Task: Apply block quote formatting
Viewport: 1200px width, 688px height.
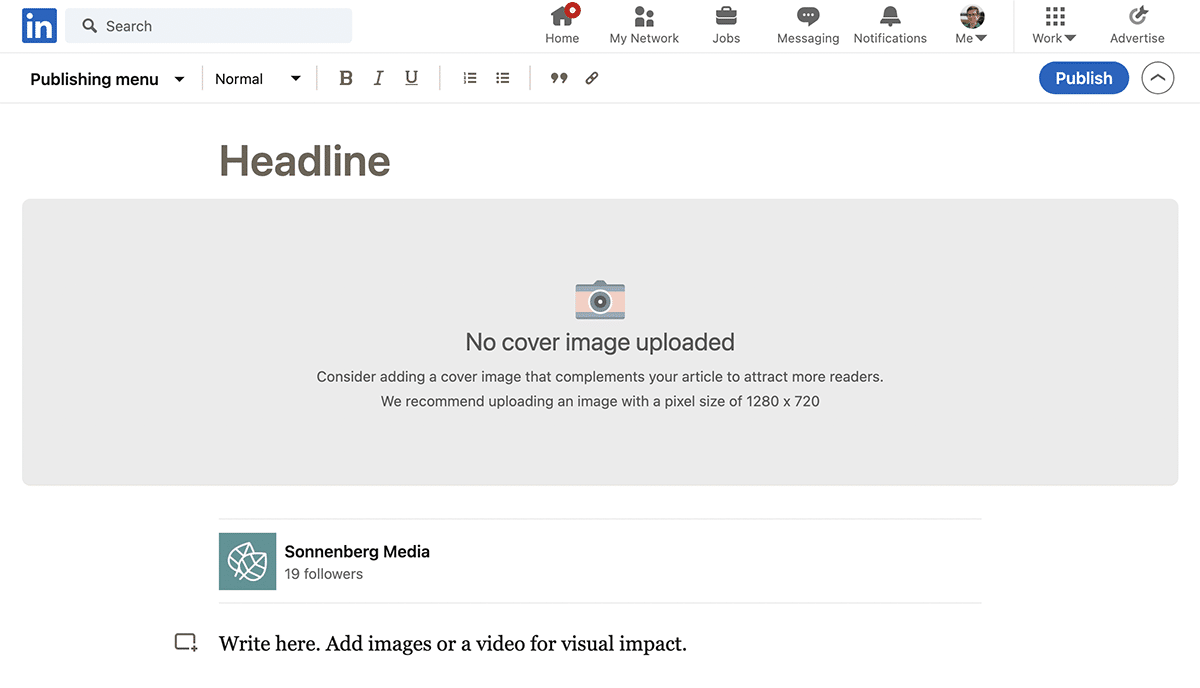Action: (x=559, y=78)
